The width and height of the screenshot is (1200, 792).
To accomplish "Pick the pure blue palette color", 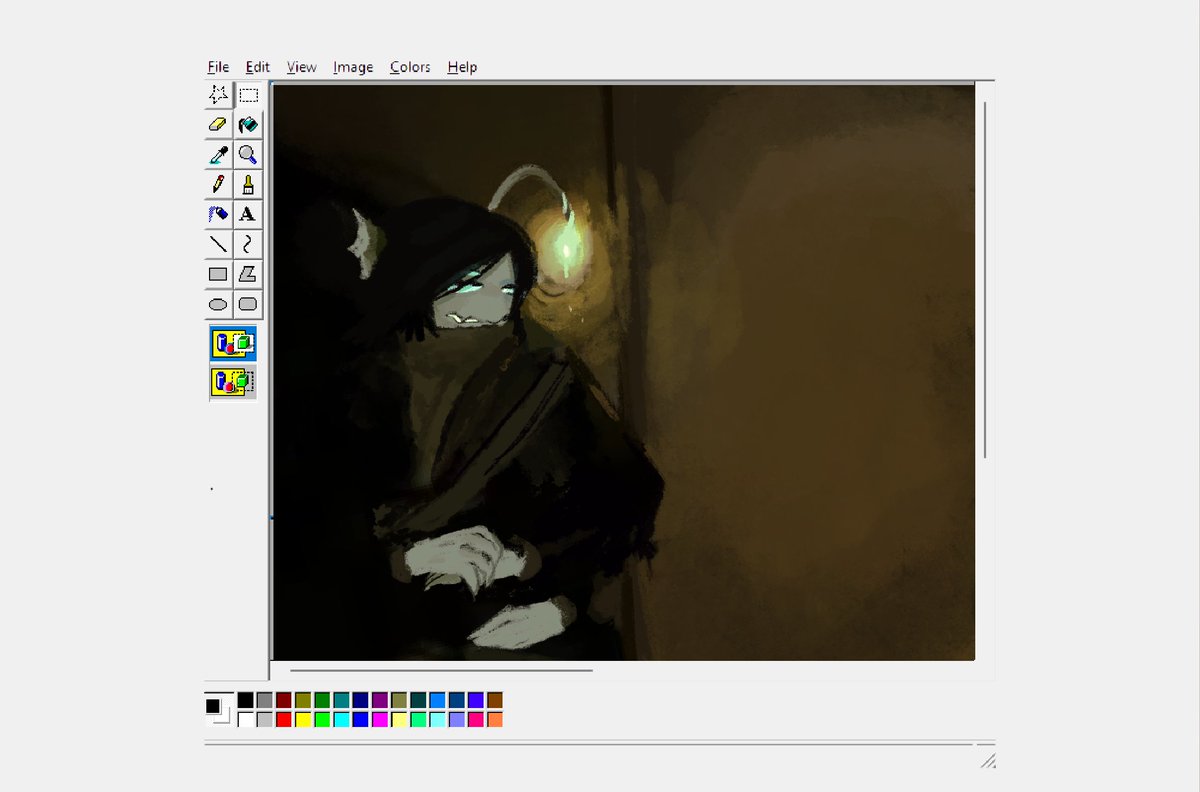I will 360,719.
